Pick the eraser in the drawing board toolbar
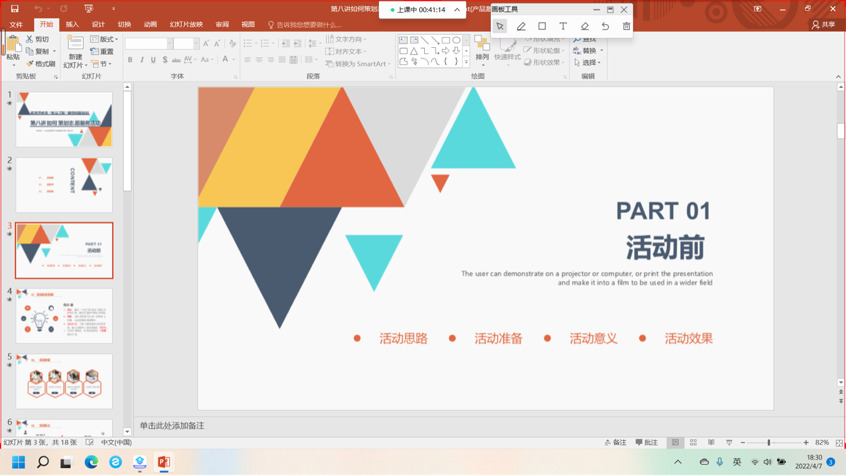This screenshot has height=476, width=846. pyautogui.click(x=584, y=26)
